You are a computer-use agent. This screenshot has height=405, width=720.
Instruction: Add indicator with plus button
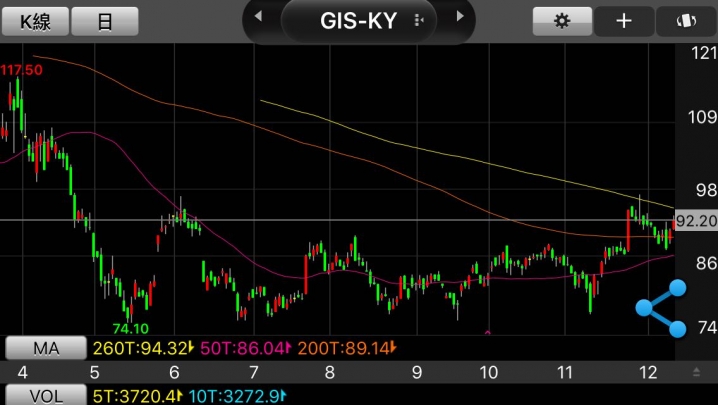(624, 21)
